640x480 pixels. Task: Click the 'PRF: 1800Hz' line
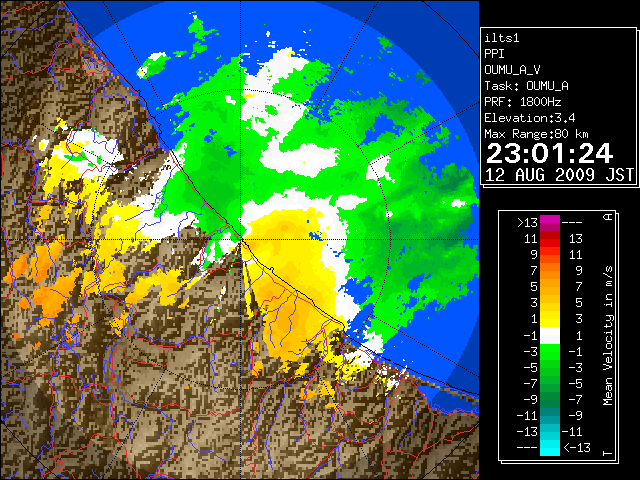point(523,102)
